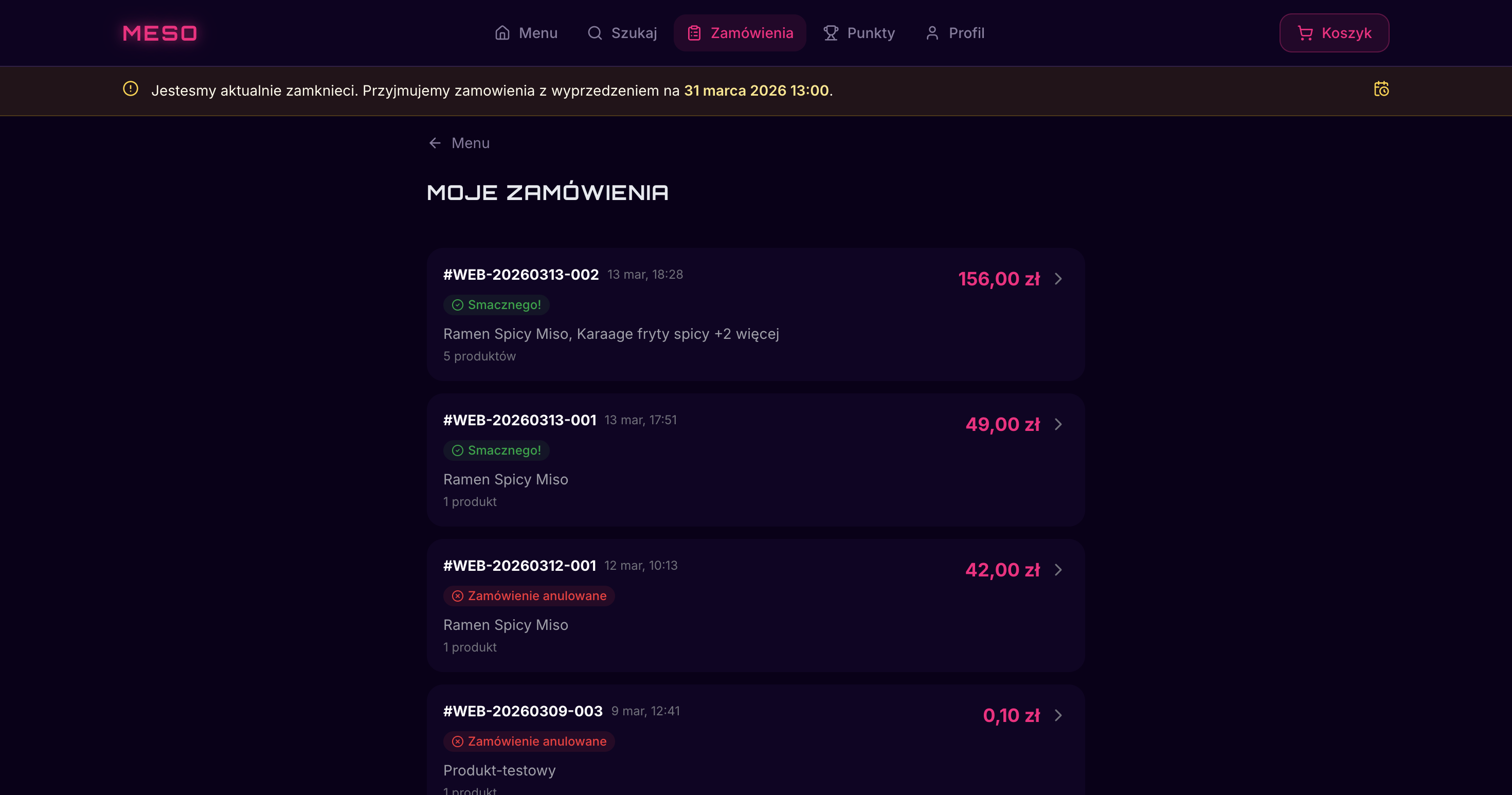1512x795 pixels.
Task: Switch to the Zamówienia tab
Action: pos(740,33)
